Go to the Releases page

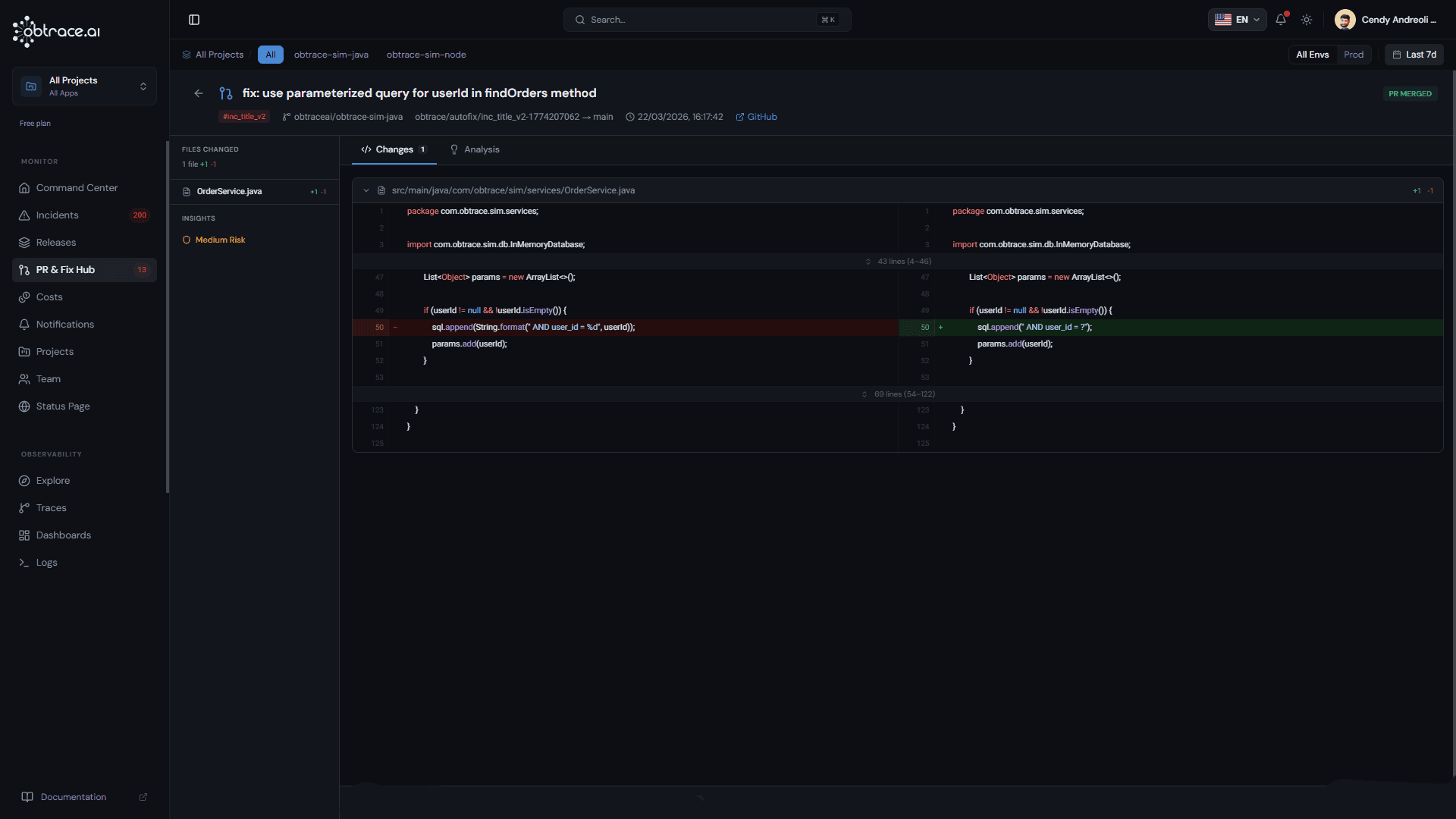pyautogui.click(x=56, y=243)
